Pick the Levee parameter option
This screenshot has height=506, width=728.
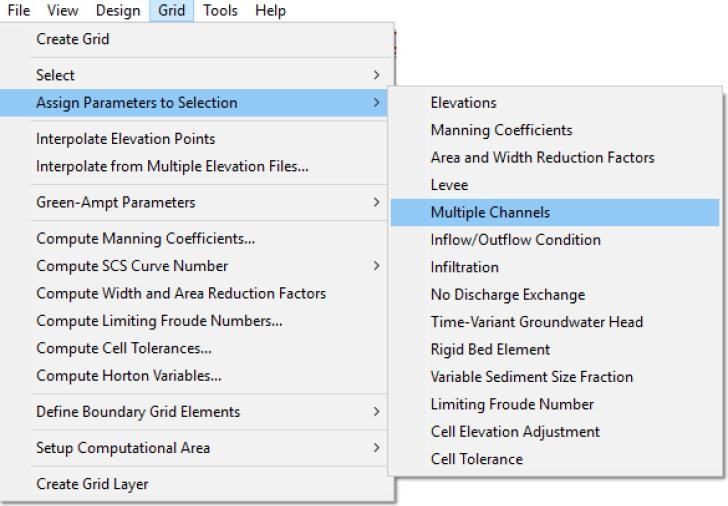coord(449,185)
